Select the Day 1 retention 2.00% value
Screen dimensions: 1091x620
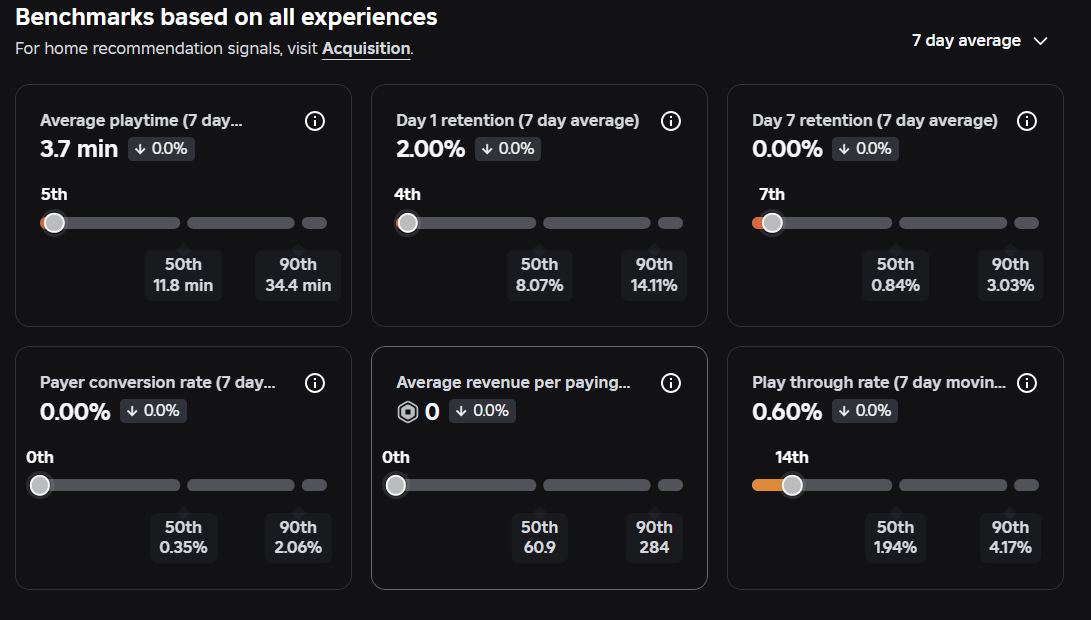pyautogui.click(x=431, y=149)
